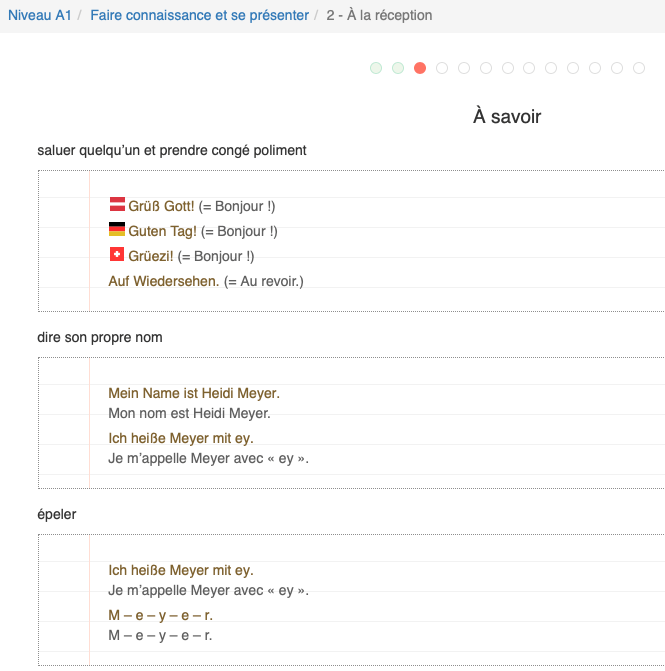Screen dimensions: 665x671
Task: Click the À savoir heading
Action: click(x=507, y=117)
